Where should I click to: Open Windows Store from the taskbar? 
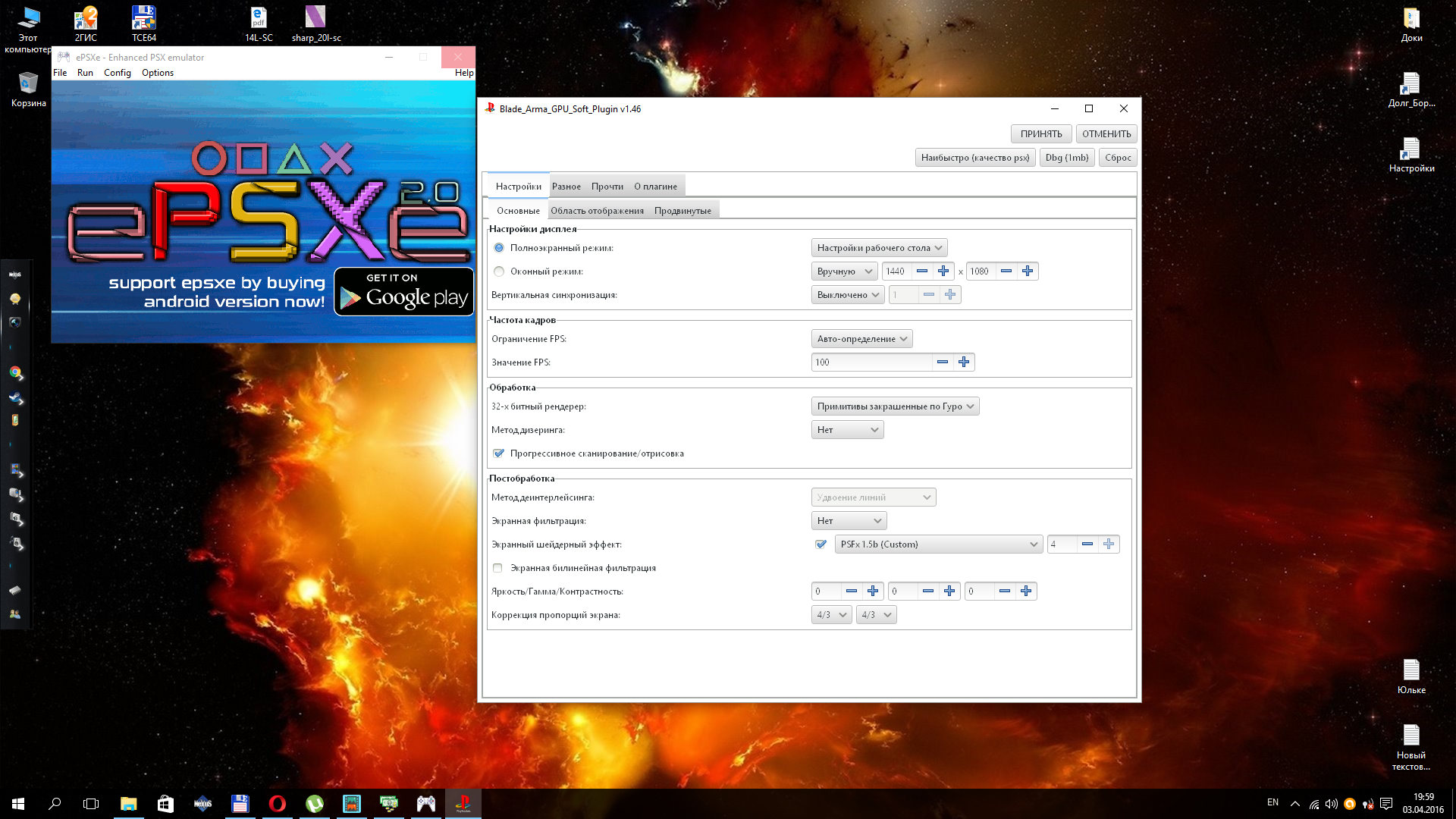point(165,804)
